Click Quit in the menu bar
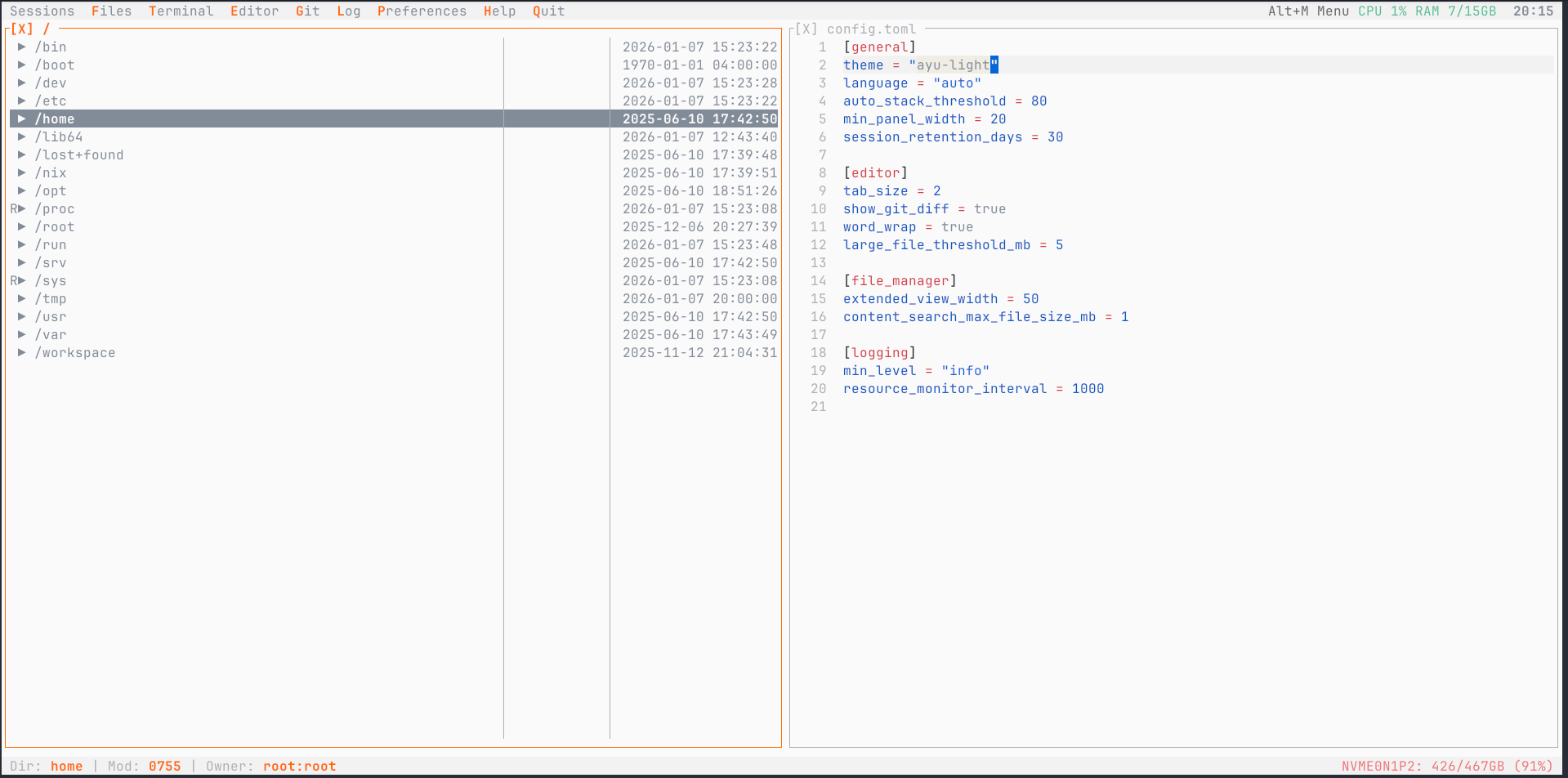The height and width of the screenshot is (778, 1568). [x=548, y=11]
